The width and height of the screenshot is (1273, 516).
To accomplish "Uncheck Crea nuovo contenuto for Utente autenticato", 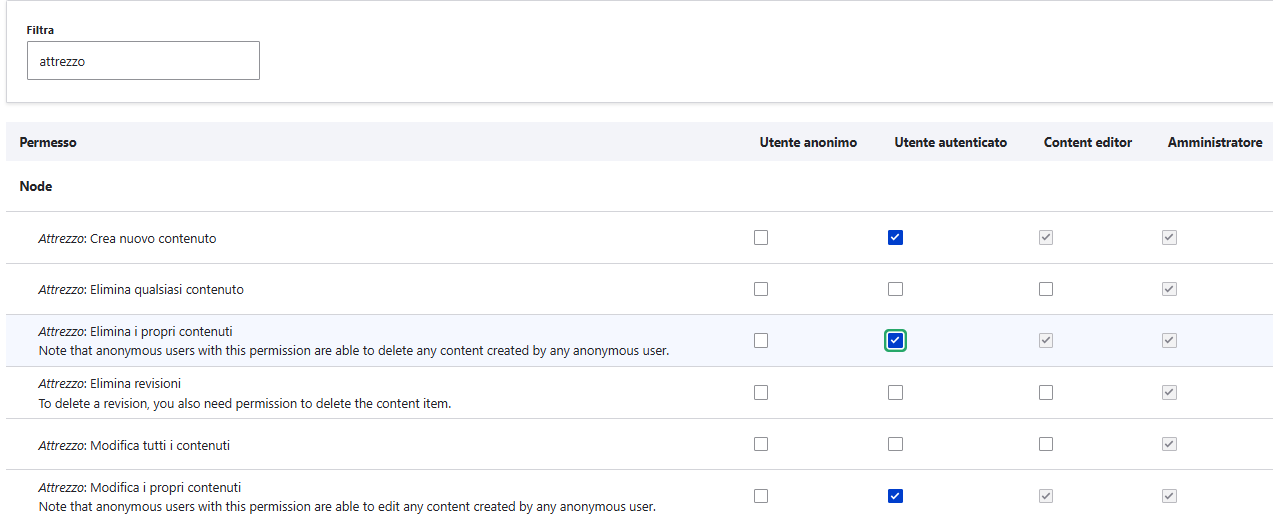I will 895,238.
